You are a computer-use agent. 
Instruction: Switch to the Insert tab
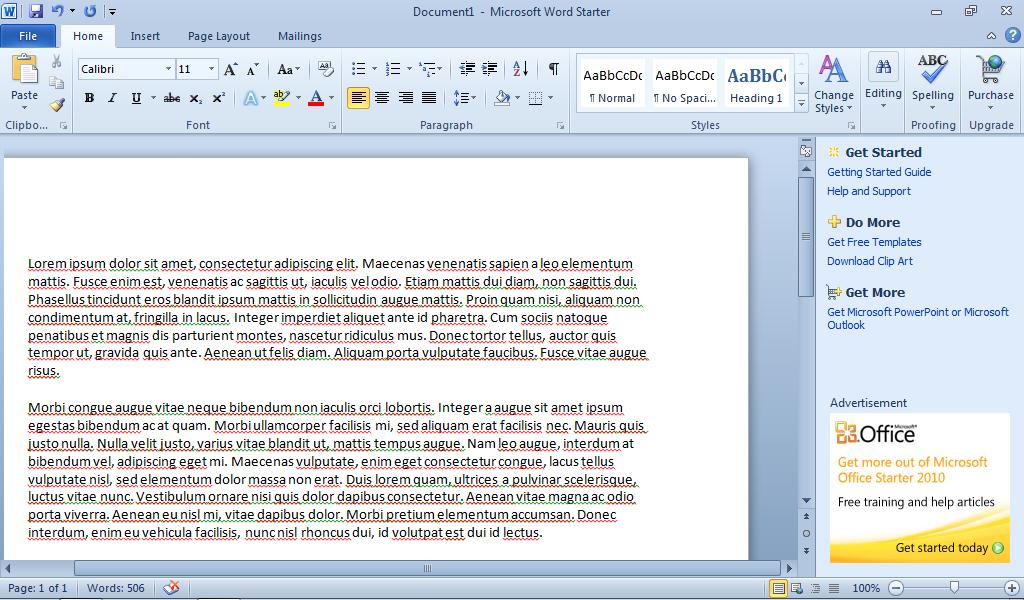tap(145, 36)
